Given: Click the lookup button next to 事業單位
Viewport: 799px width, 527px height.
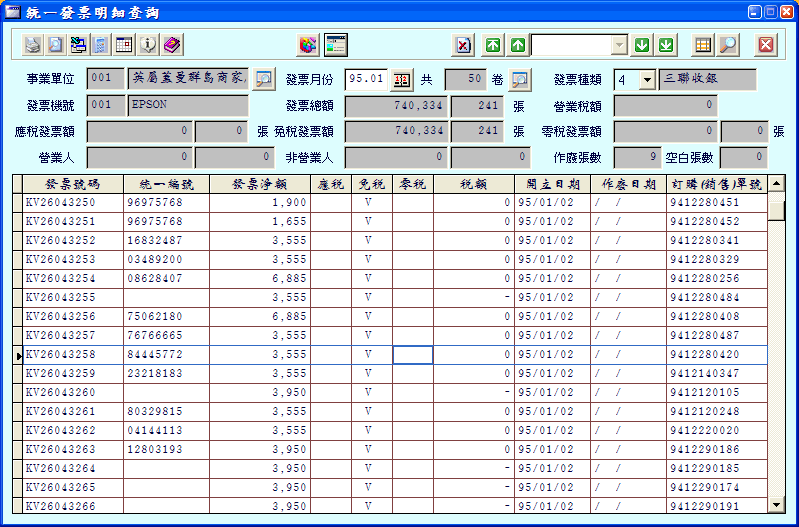Looking at the screenshot, I should [263, 79].
